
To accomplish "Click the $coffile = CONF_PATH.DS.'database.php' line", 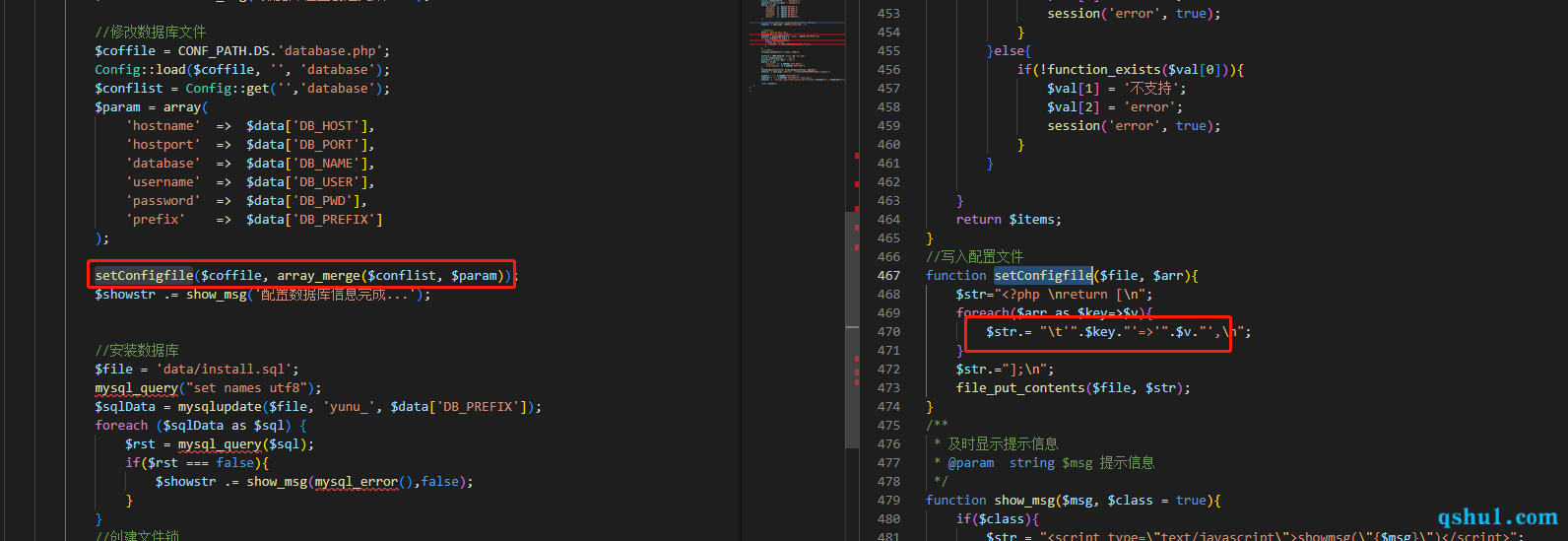I will coord(242,51).
